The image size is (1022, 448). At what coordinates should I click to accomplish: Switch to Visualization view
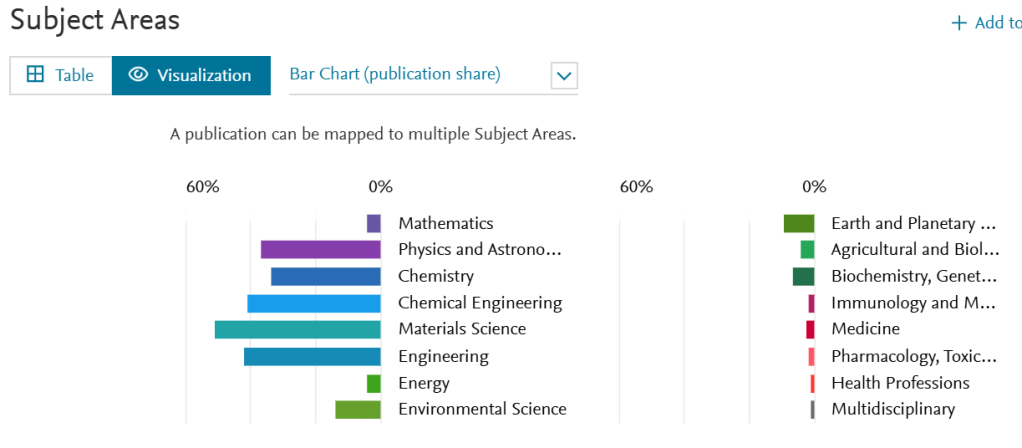coord(191,75)
